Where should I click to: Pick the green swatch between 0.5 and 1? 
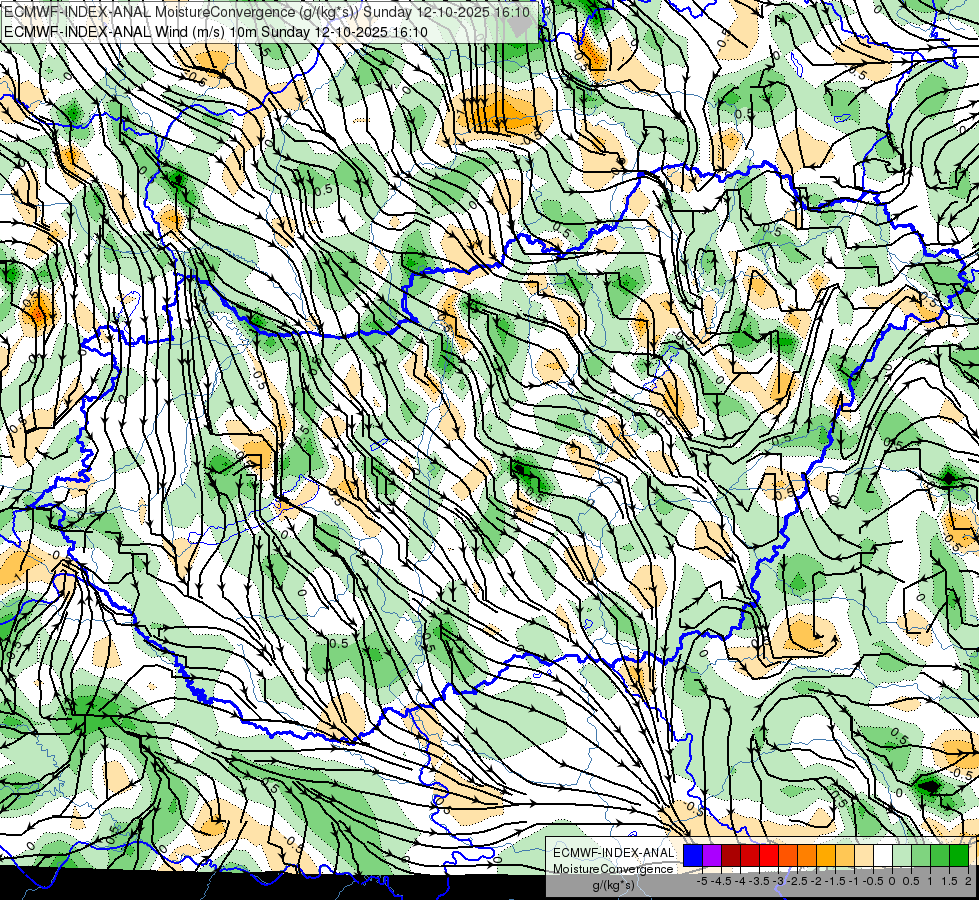tap(922, 855)
